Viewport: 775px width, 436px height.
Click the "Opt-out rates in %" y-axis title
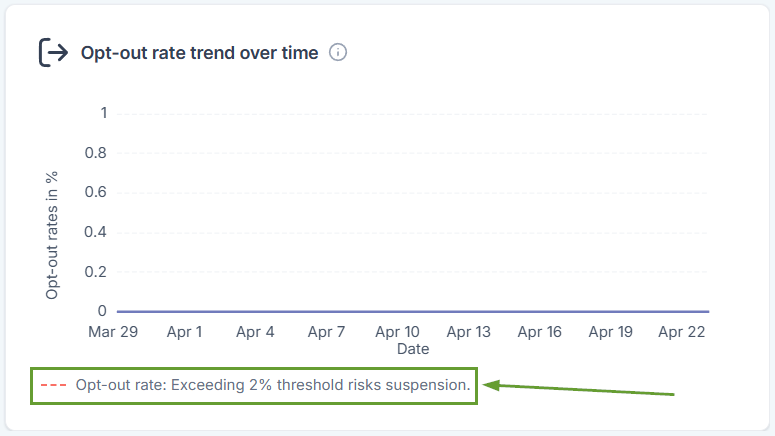click(x=52, y=235)
